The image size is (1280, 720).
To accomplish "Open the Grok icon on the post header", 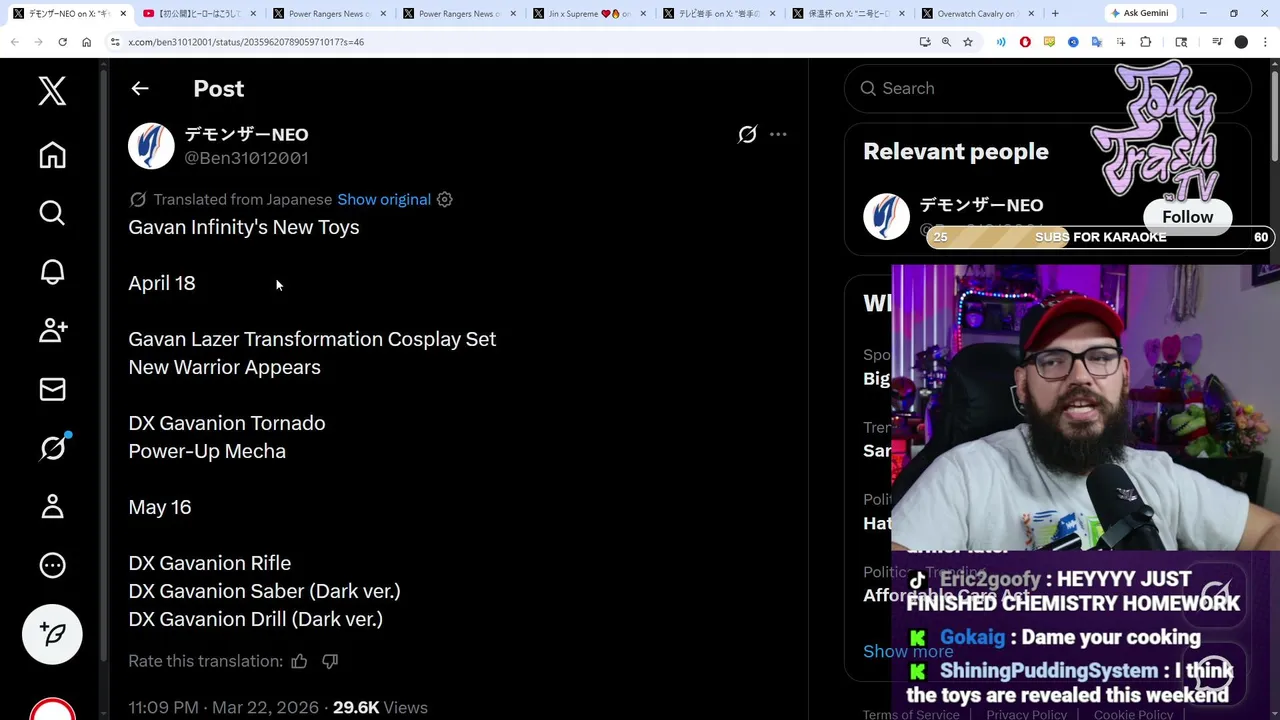I will pos(747,134).
